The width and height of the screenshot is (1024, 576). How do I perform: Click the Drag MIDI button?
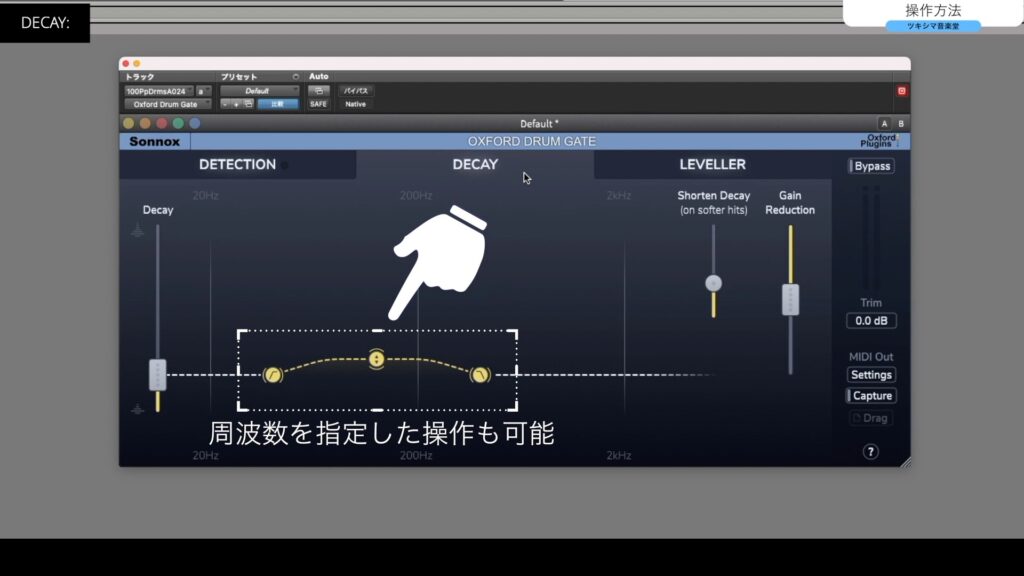[x=871, y=418]
